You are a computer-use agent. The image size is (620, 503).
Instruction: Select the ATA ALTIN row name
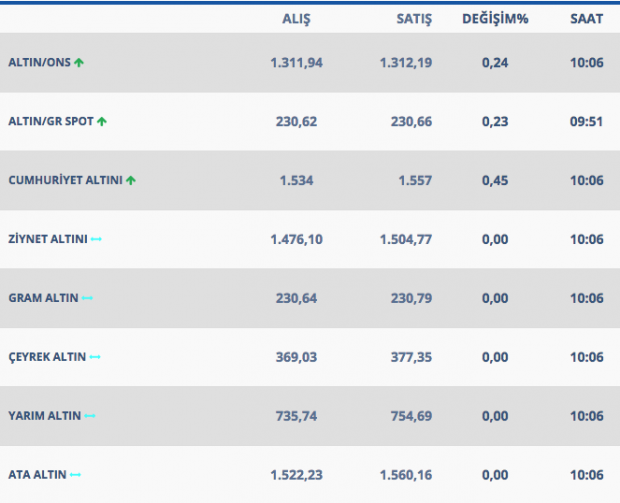[36, 475]
